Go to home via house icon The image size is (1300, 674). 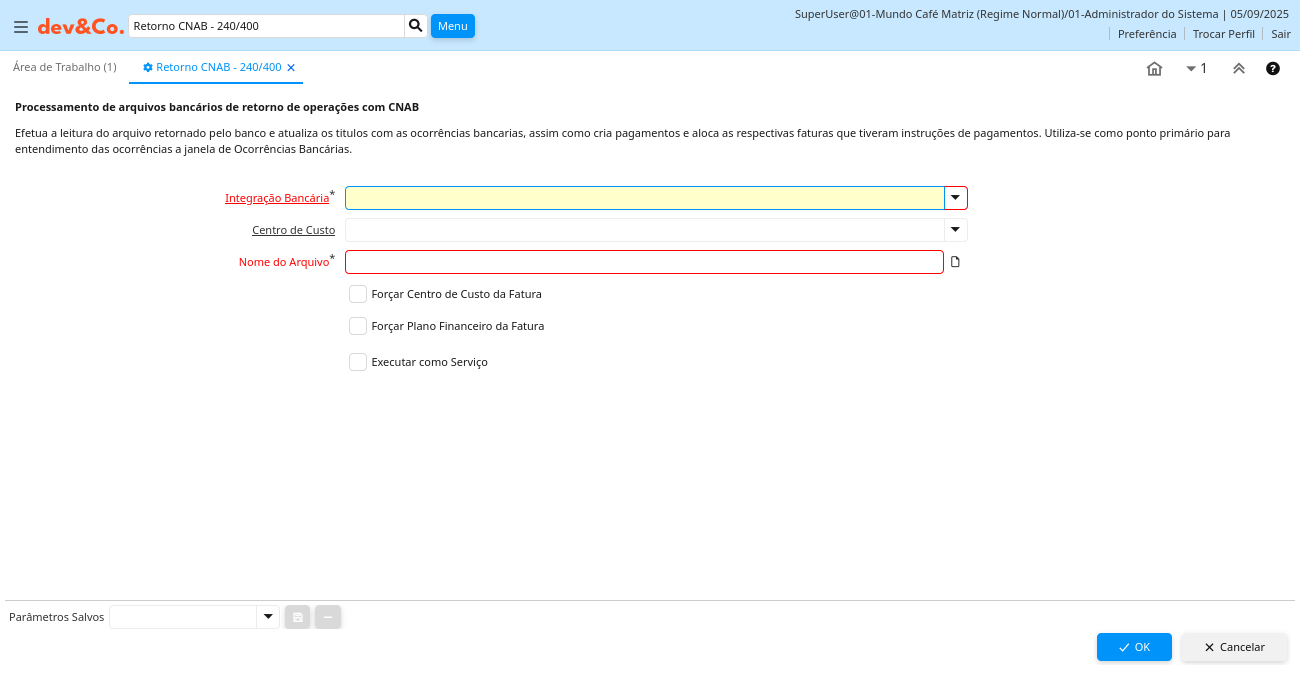[1154, 69]
